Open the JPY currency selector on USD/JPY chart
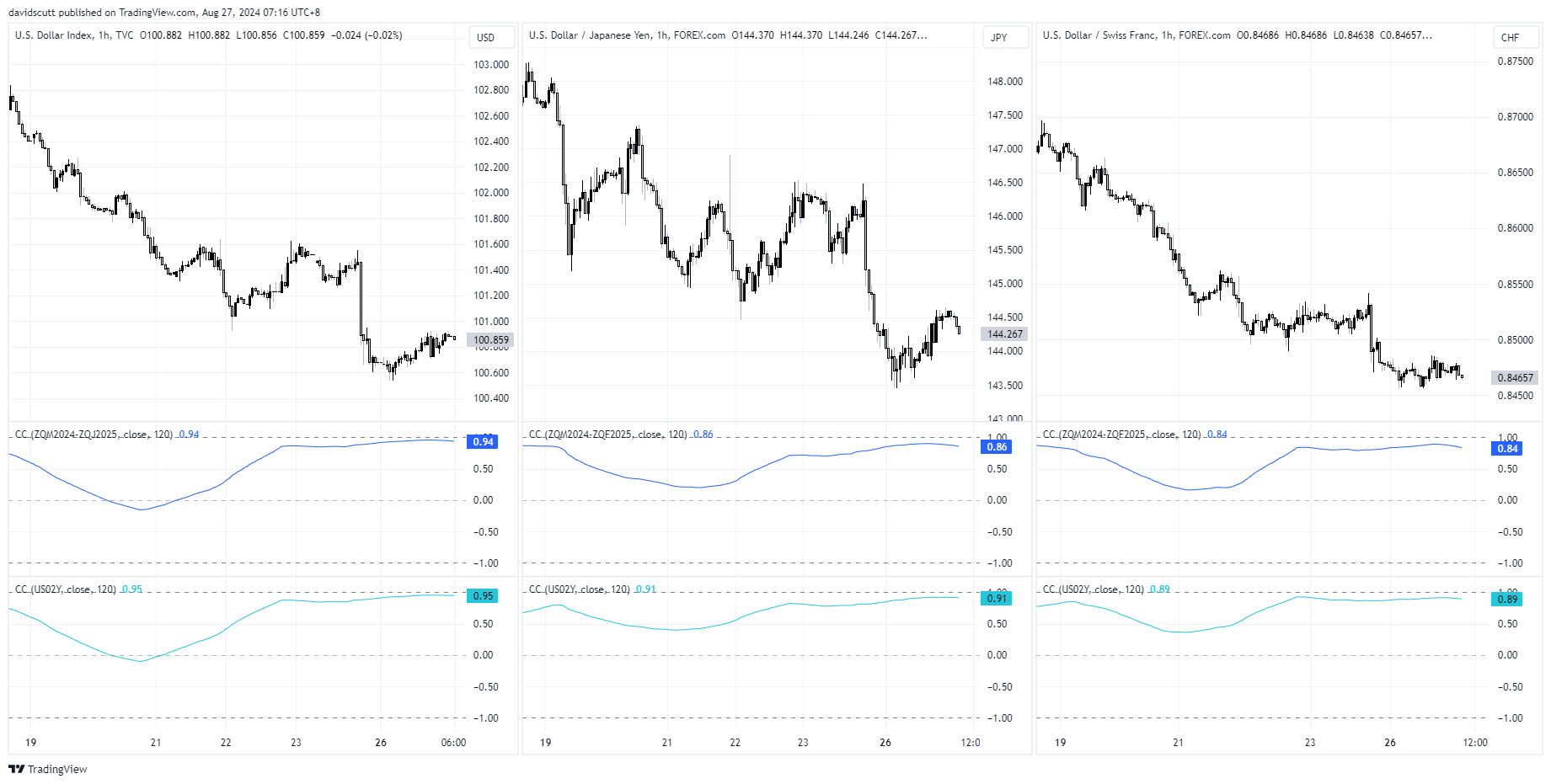The height and width of the screenshot is (784, 1551). 1005,37
